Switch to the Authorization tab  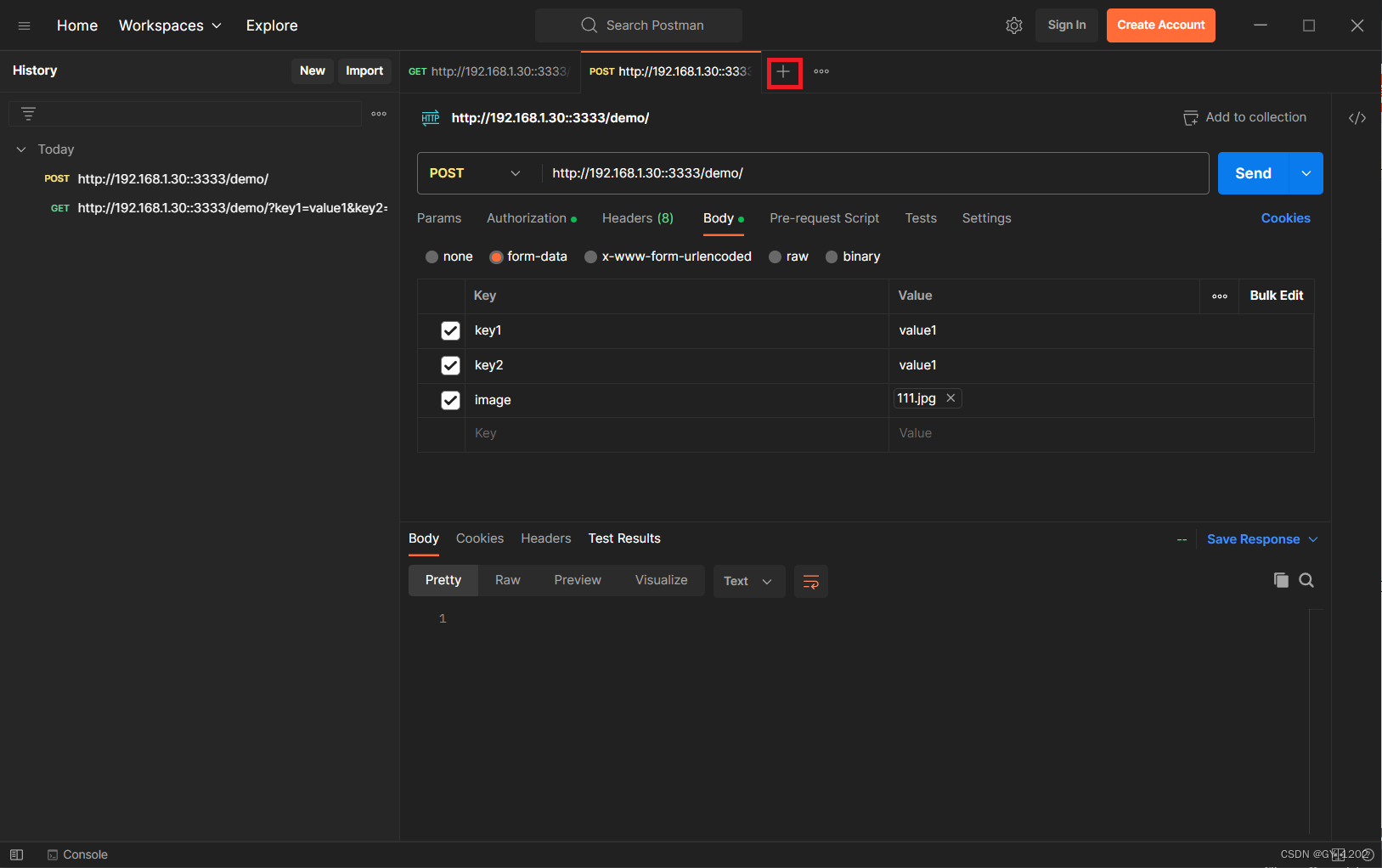531,218
